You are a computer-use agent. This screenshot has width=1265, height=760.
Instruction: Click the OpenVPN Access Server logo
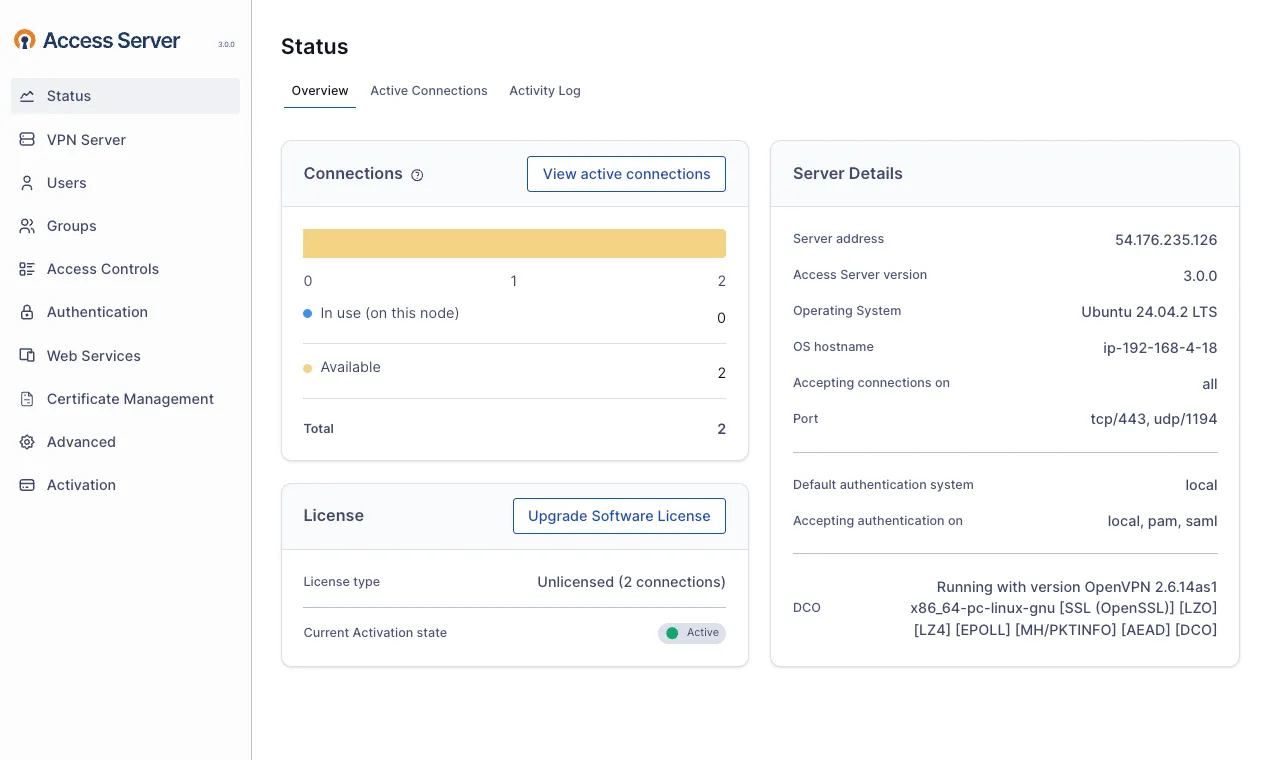pyautogui.click(x=97, y=41)
